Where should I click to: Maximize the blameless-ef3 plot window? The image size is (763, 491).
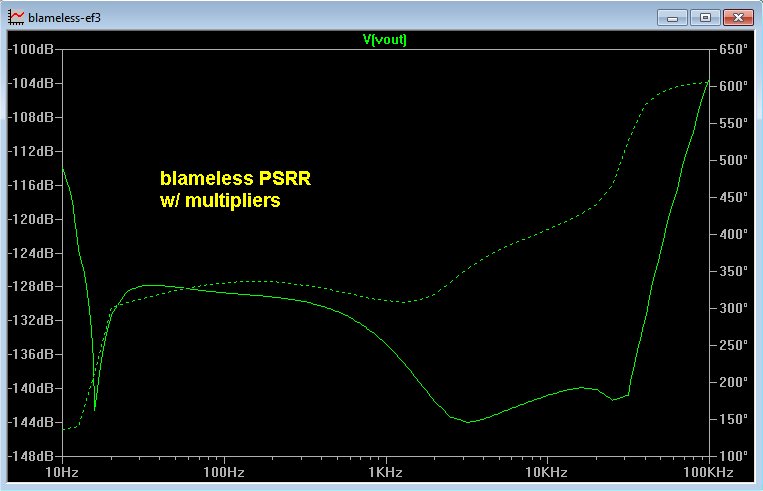coord(705,18)
